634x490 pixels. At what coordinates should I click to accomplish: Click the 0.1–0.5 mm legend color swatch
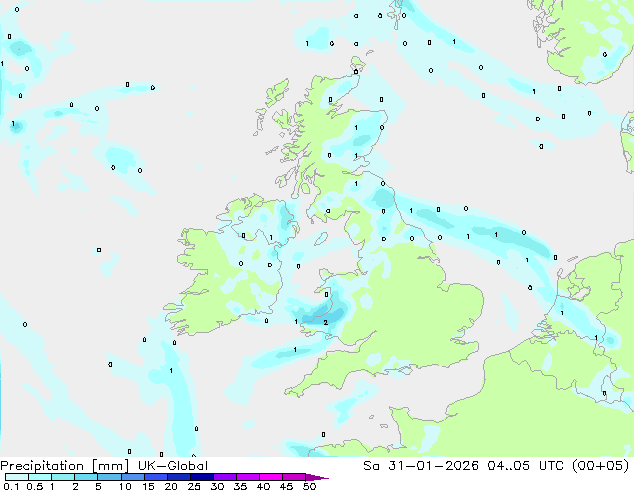tap(17, 477)
